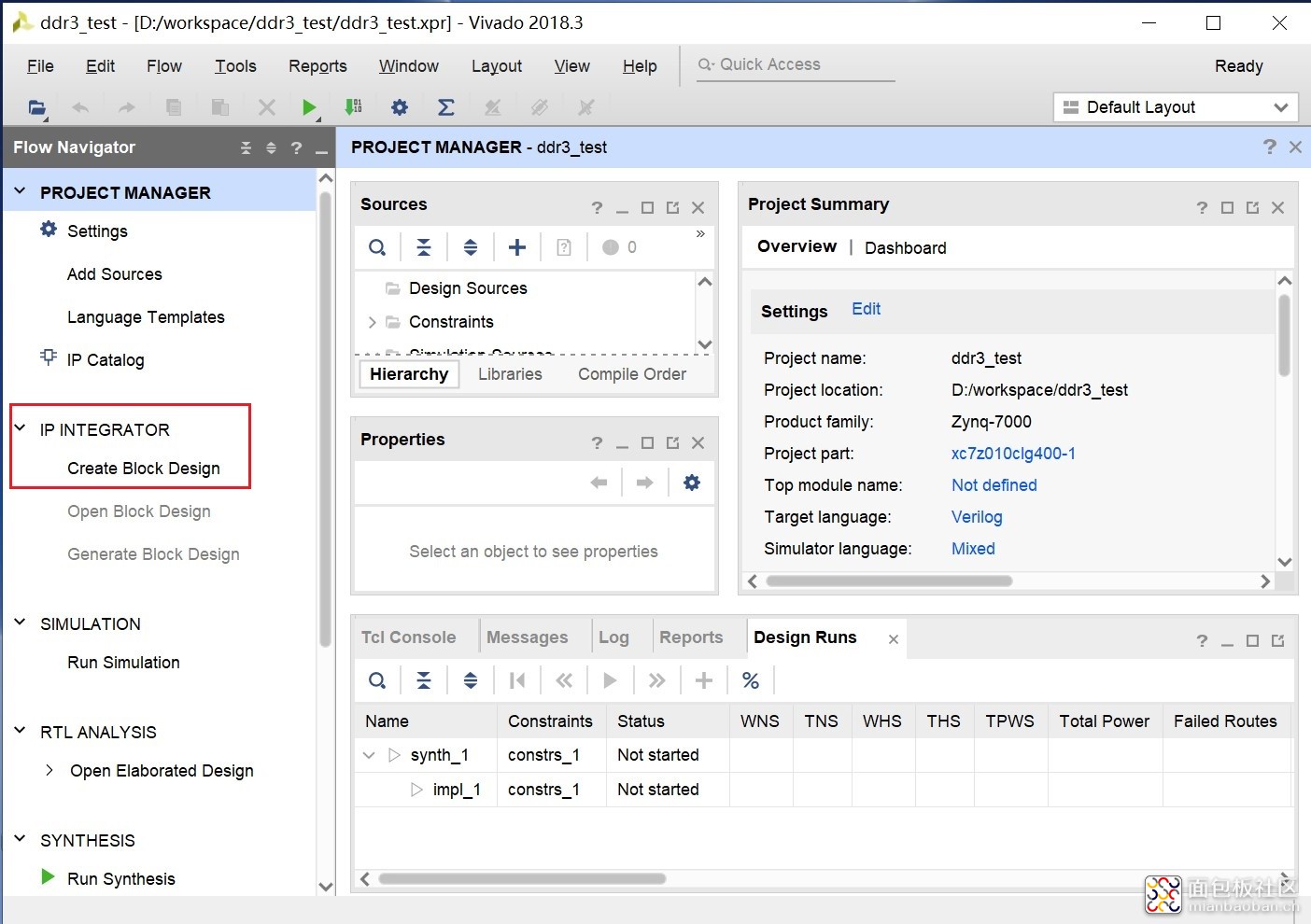The image size is (1311, 924).
Task: Collapse all in Design Runs toolbar
Action: pyautogui.click(x=424, y=680)
